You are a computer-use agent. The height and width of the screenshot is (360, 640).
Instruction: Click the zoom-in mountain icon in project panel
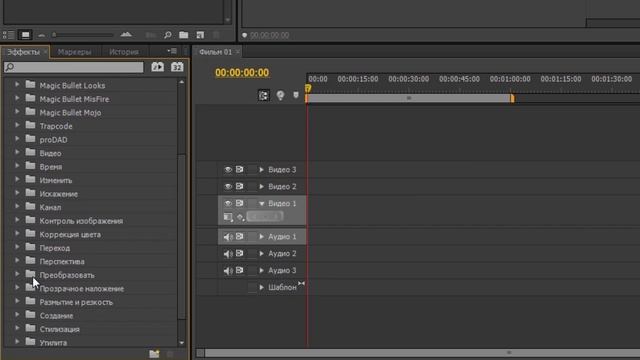(126, 35)
